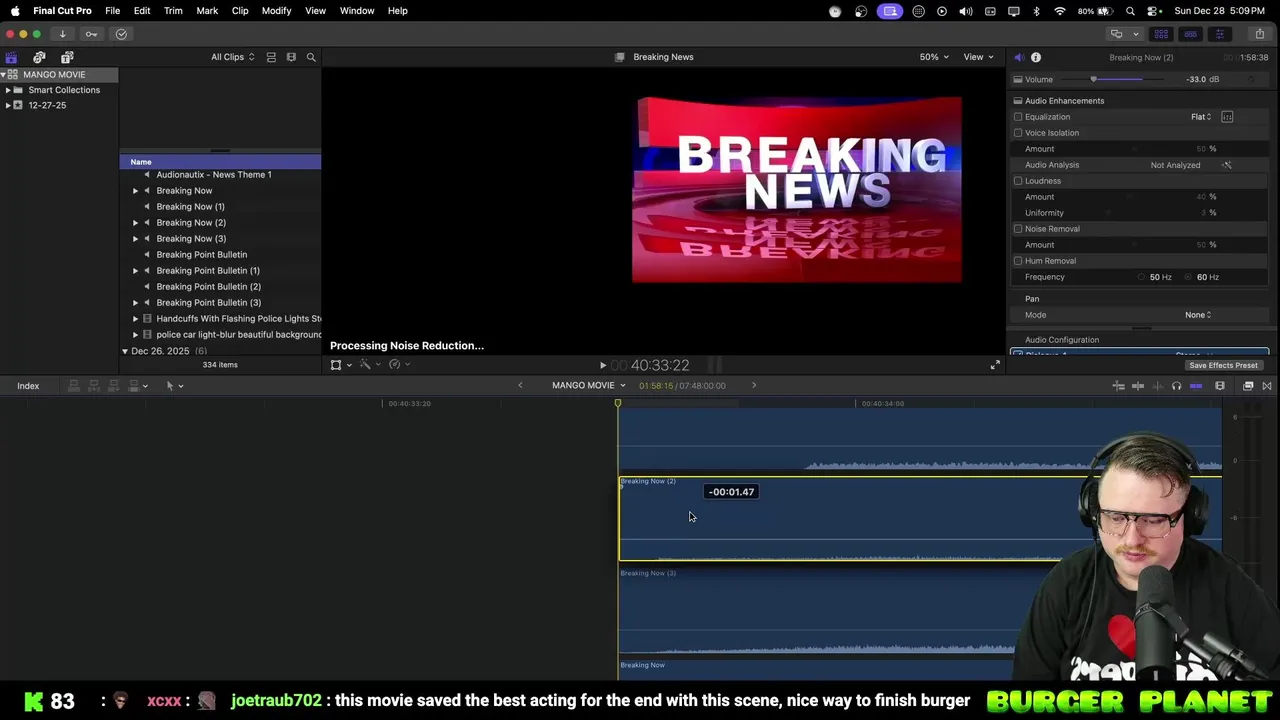Open the File menu
This screenshot has height=720, width=1280.
[113, 11]
